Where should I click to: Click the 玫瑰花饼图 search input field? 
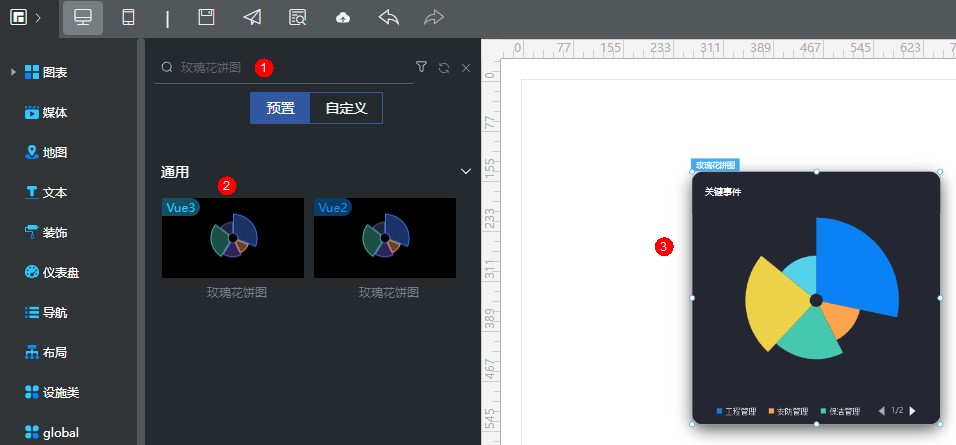click(x=284, y=68)
